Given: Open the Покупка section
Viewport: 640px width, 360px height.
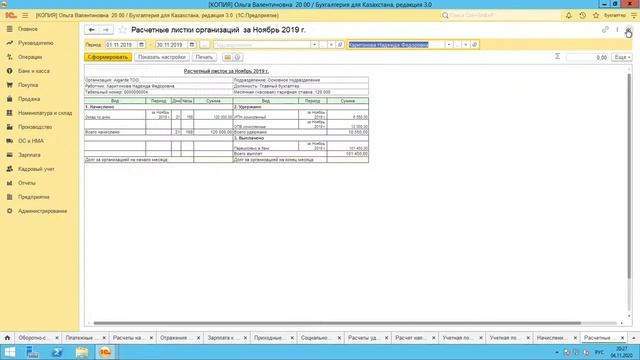Looking at the screenshot, I should (28, 85).
